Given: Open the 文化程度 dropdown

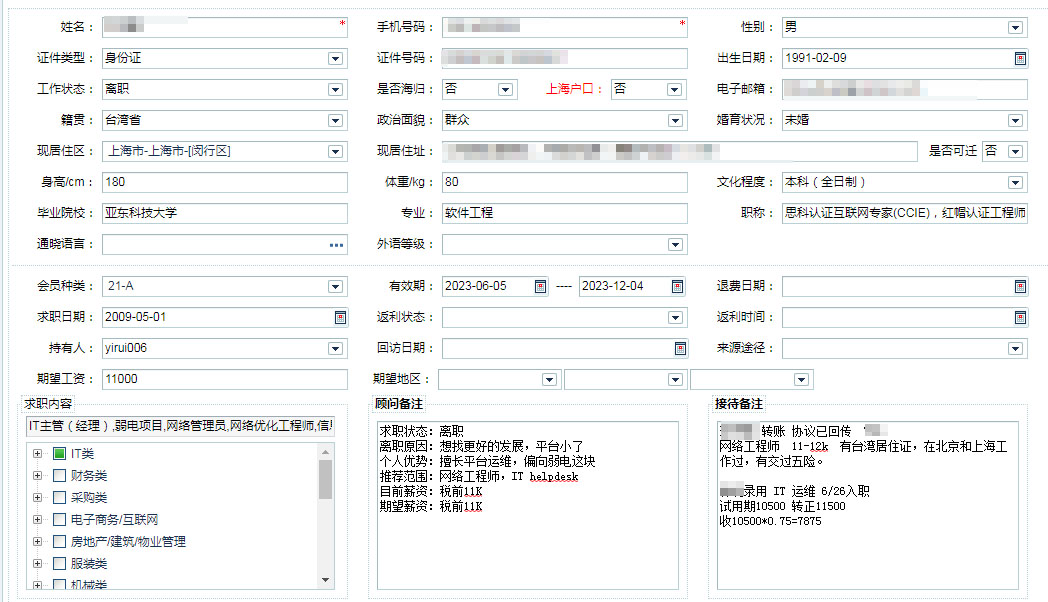Looking at the screenshot, I should 1015,182.
